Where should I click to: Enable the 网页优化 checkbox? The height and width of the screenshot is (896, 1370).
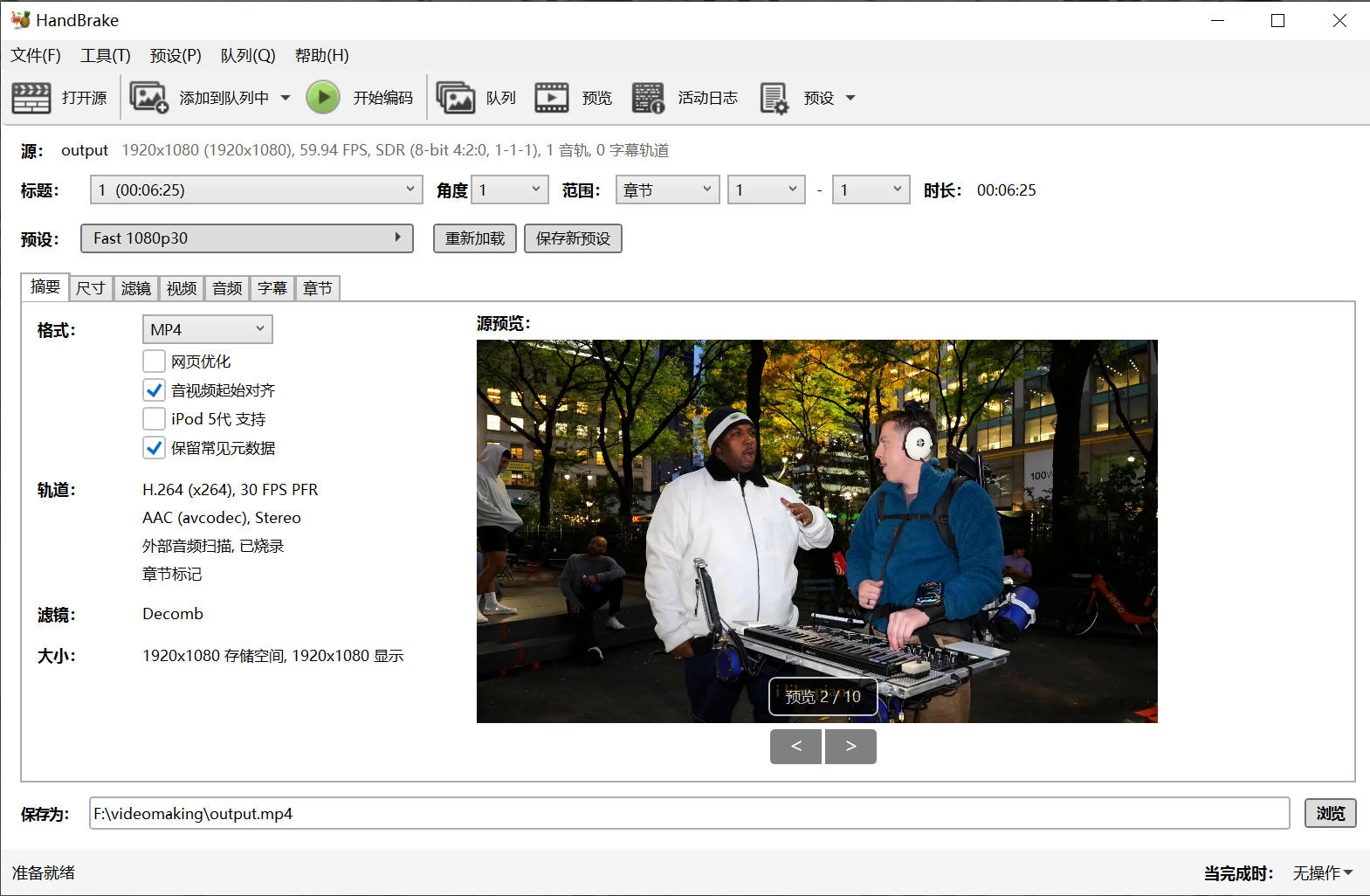(x=154, y=362)
